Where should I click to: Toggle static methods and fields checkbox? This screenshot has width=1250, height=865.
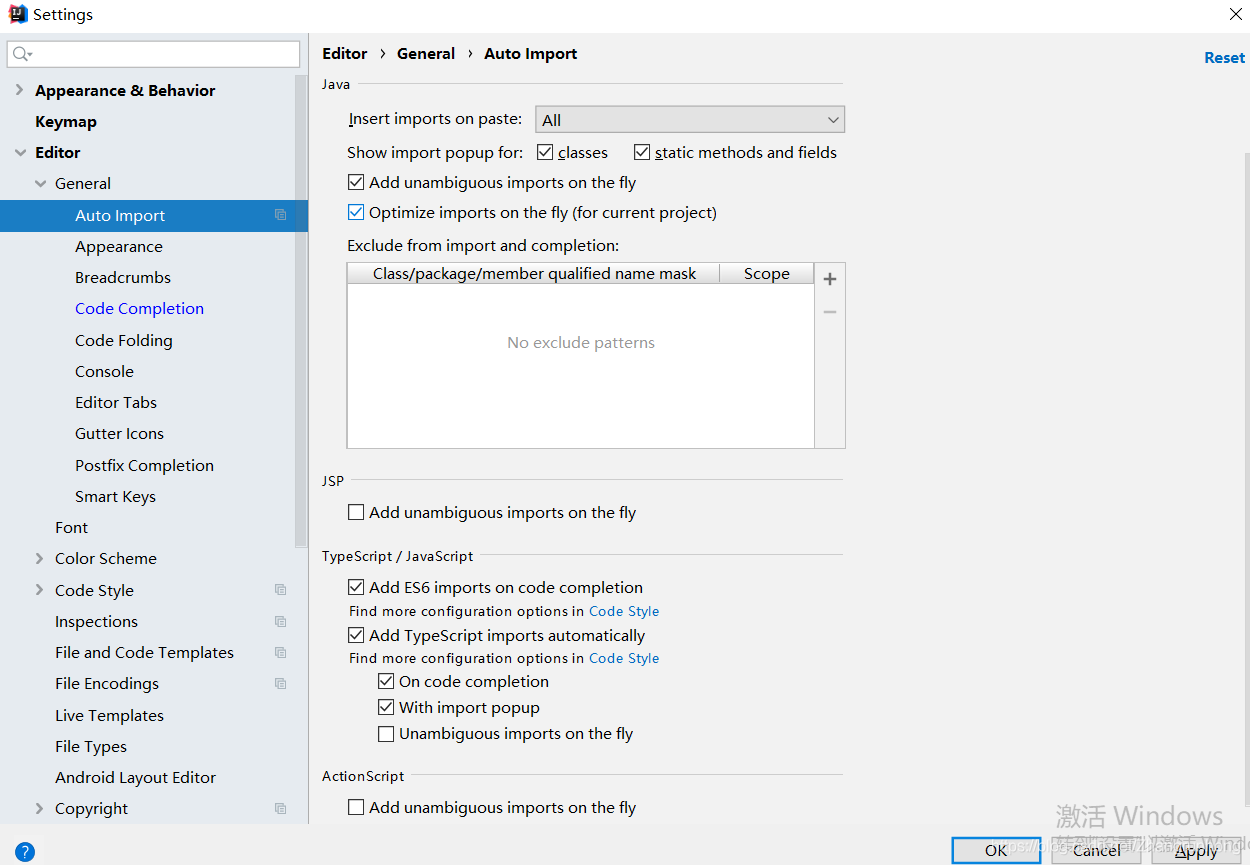coord(642,152)
